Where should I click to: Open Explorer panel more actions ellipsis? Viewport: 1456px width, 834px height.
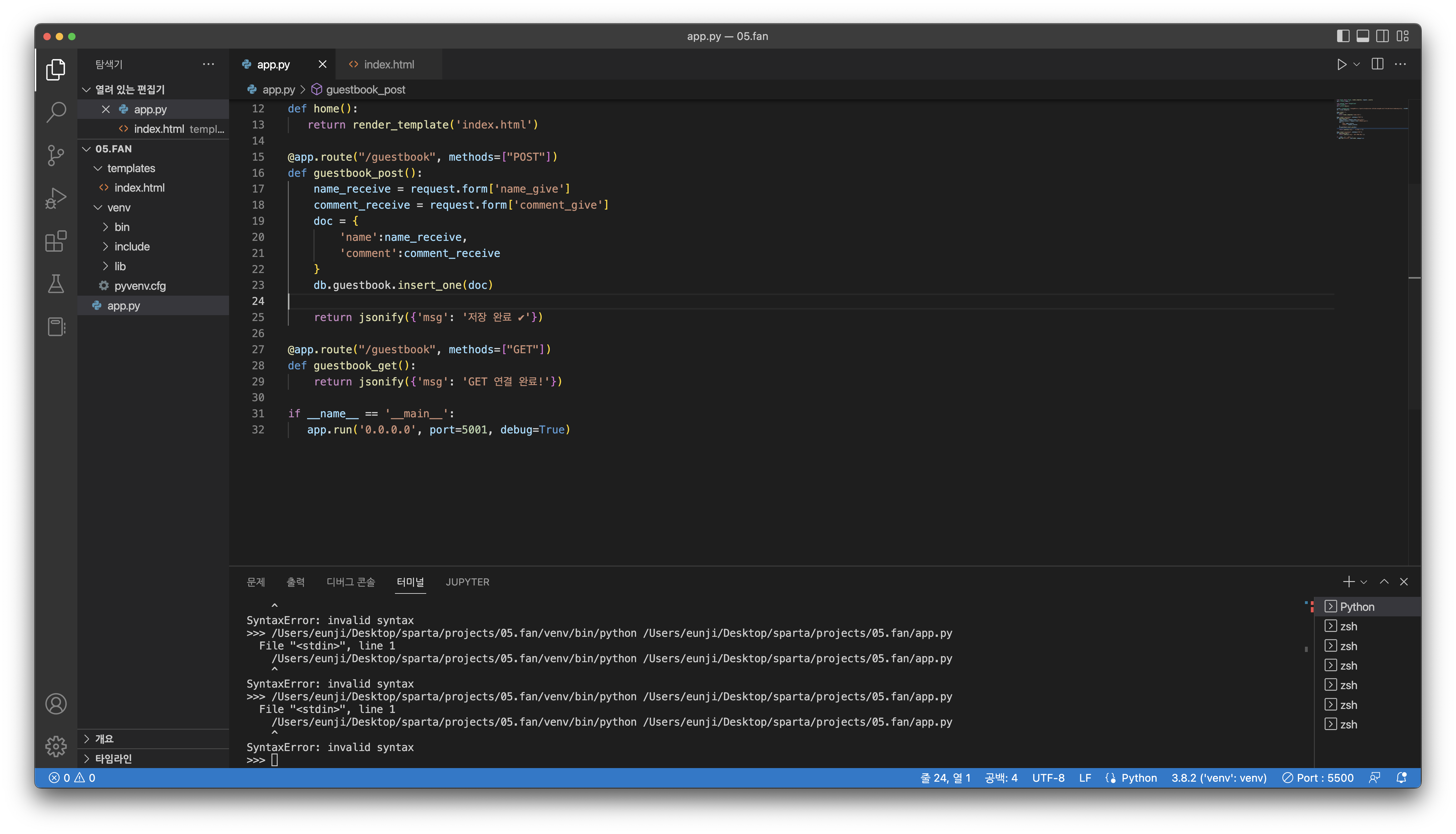pyautogui.click(x=208, y=65)
